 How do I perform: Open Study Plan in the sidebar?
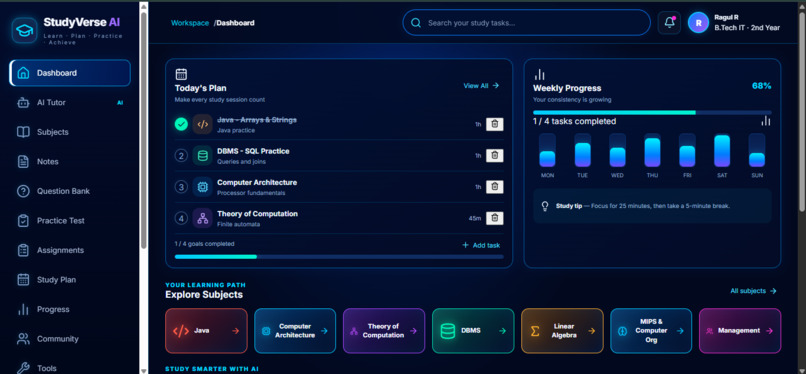tap(70, 280)
